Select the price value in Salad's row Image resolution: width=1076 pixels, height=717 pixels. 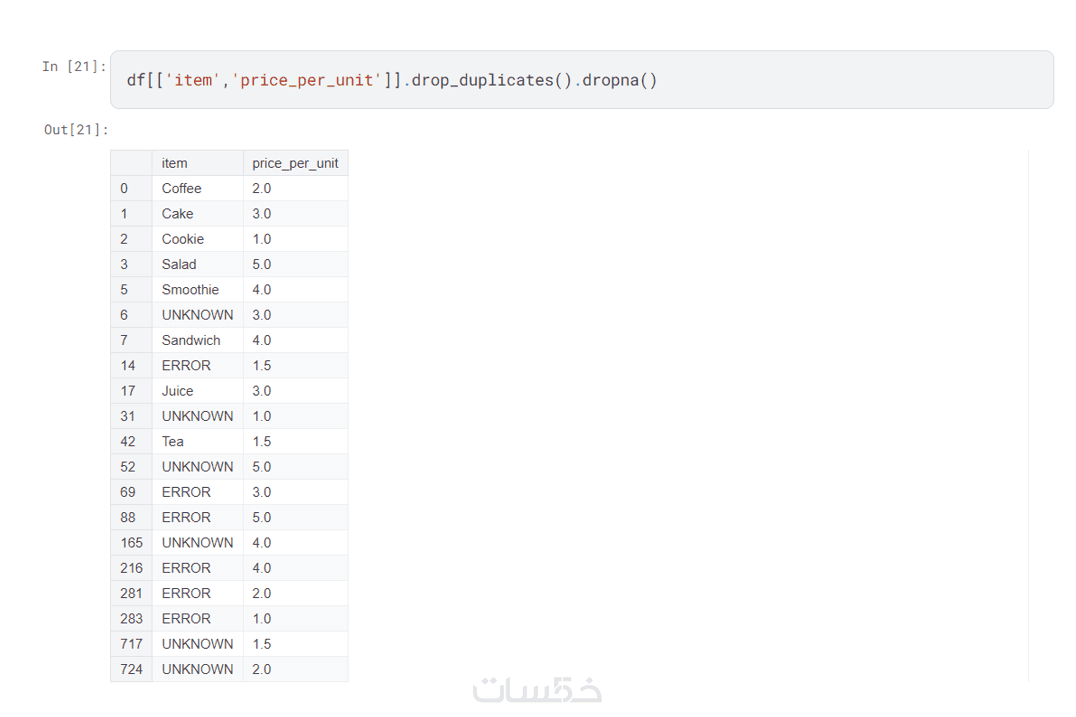tap(262, 264)
